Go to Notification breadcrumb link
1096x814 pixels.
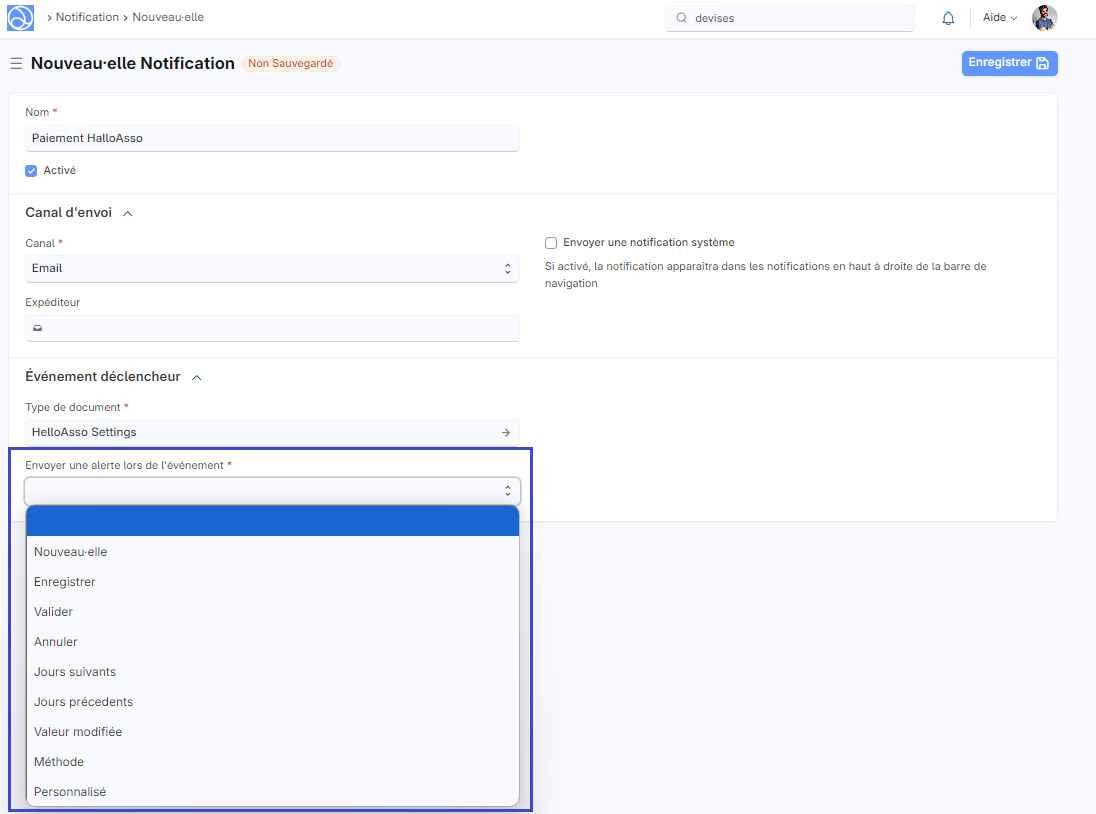tap(85, 18)
